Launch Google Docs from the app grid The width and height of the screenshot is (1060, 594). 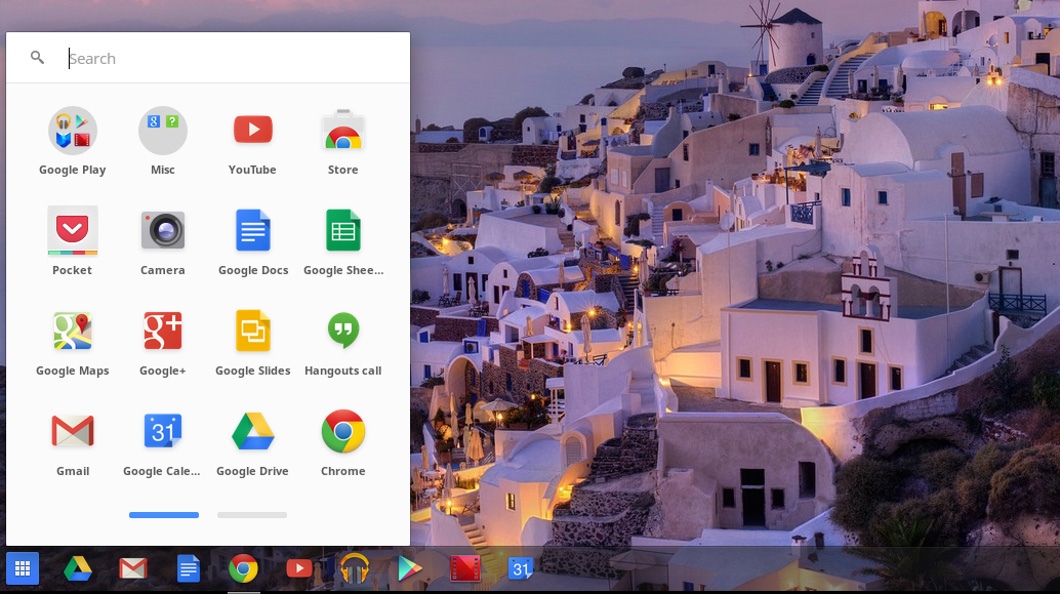[252, 230]
